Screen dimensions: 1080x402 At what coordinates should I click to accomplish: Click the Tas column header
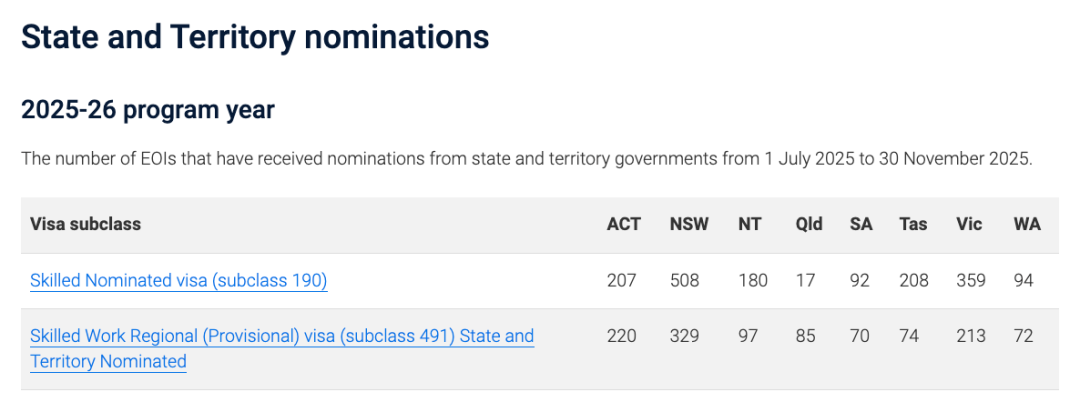coord(913,224)
